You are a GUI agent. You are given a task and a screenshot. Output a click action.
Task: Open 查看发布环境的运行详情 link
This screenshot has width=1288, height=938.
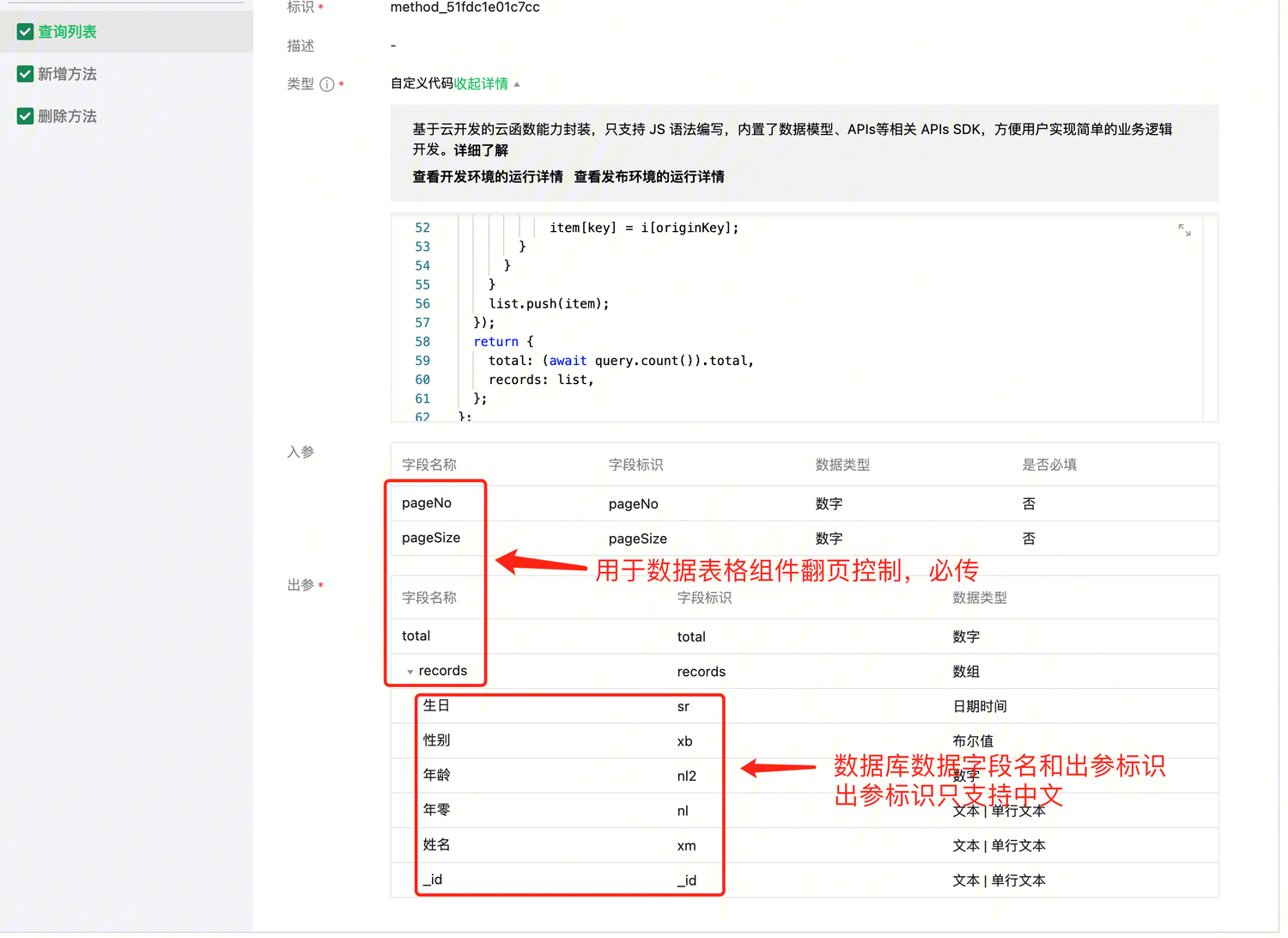click(649, 176)
